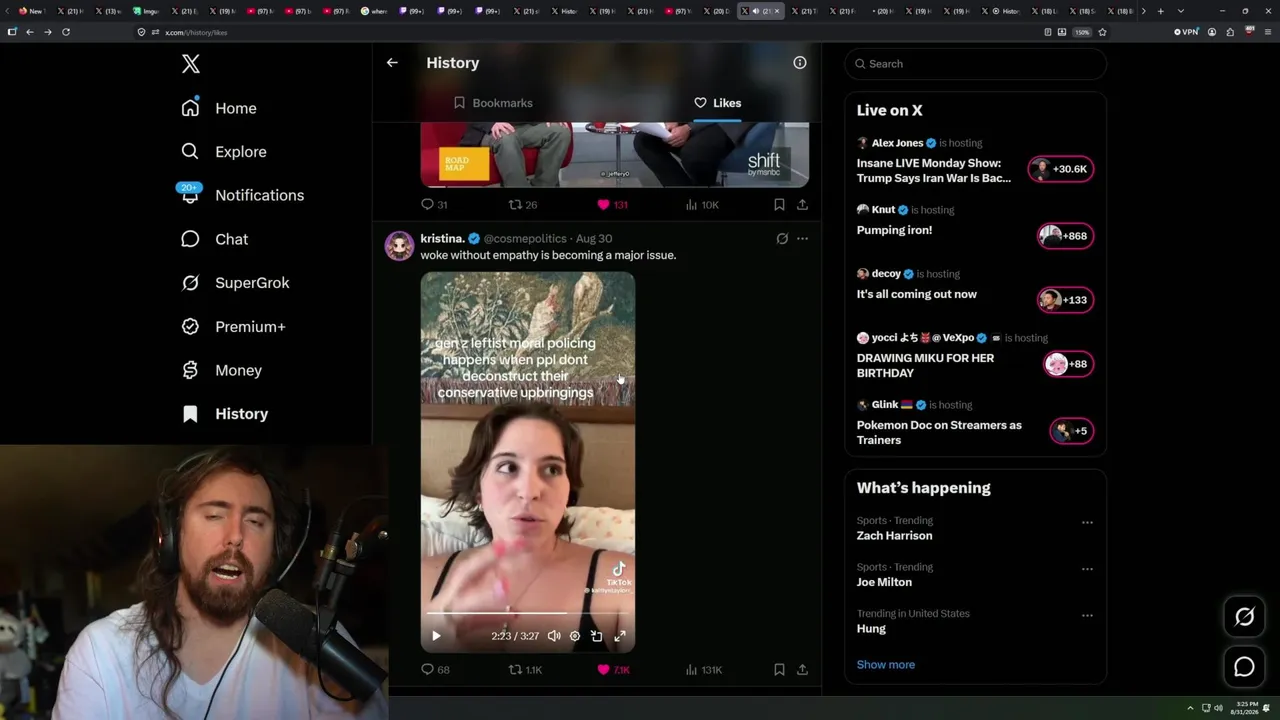Bookmark kristina's post
The height and width of the screenshot is (720, 1280).
779,670
